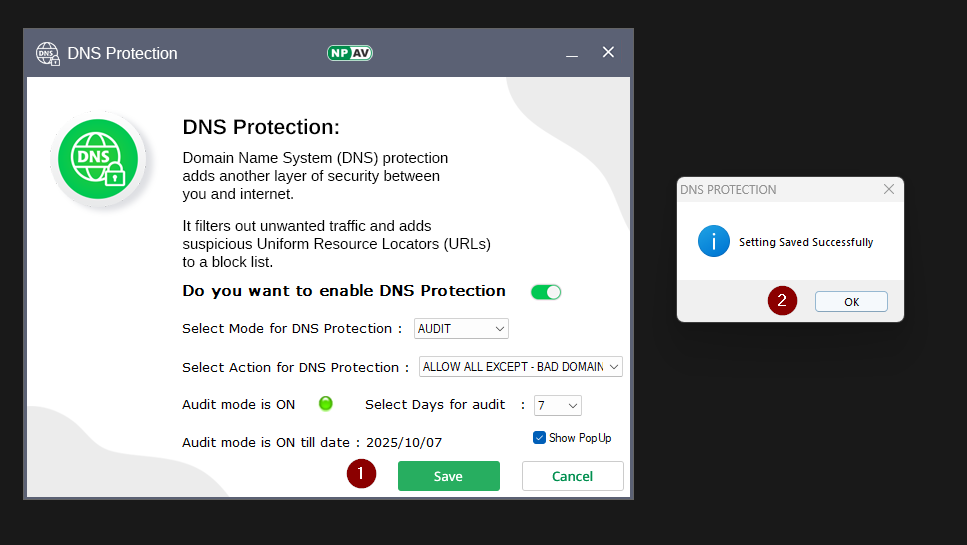967x545 pixels.
Task: Minimize the DNS Protection window
Action: tap(572, 54)
